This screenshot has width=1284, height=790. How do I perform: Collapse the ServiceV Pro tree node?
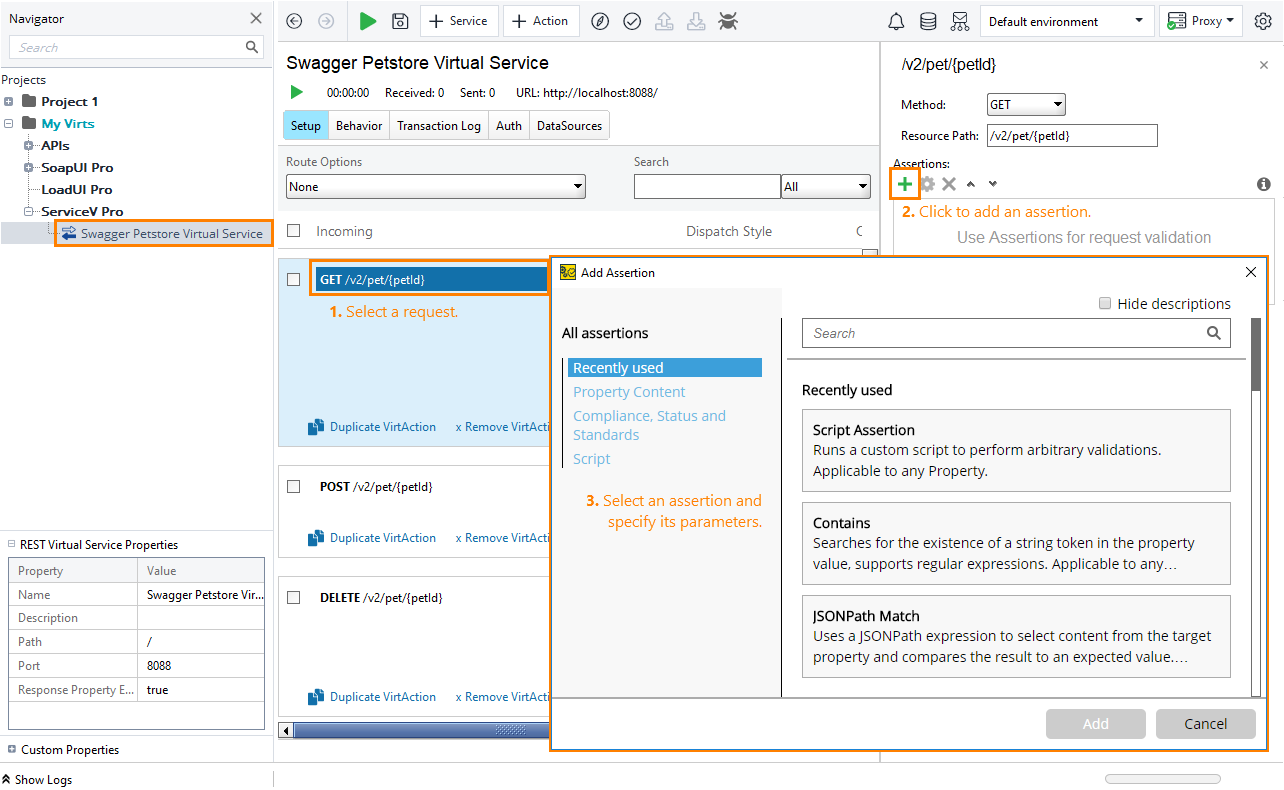coord(30,212)
